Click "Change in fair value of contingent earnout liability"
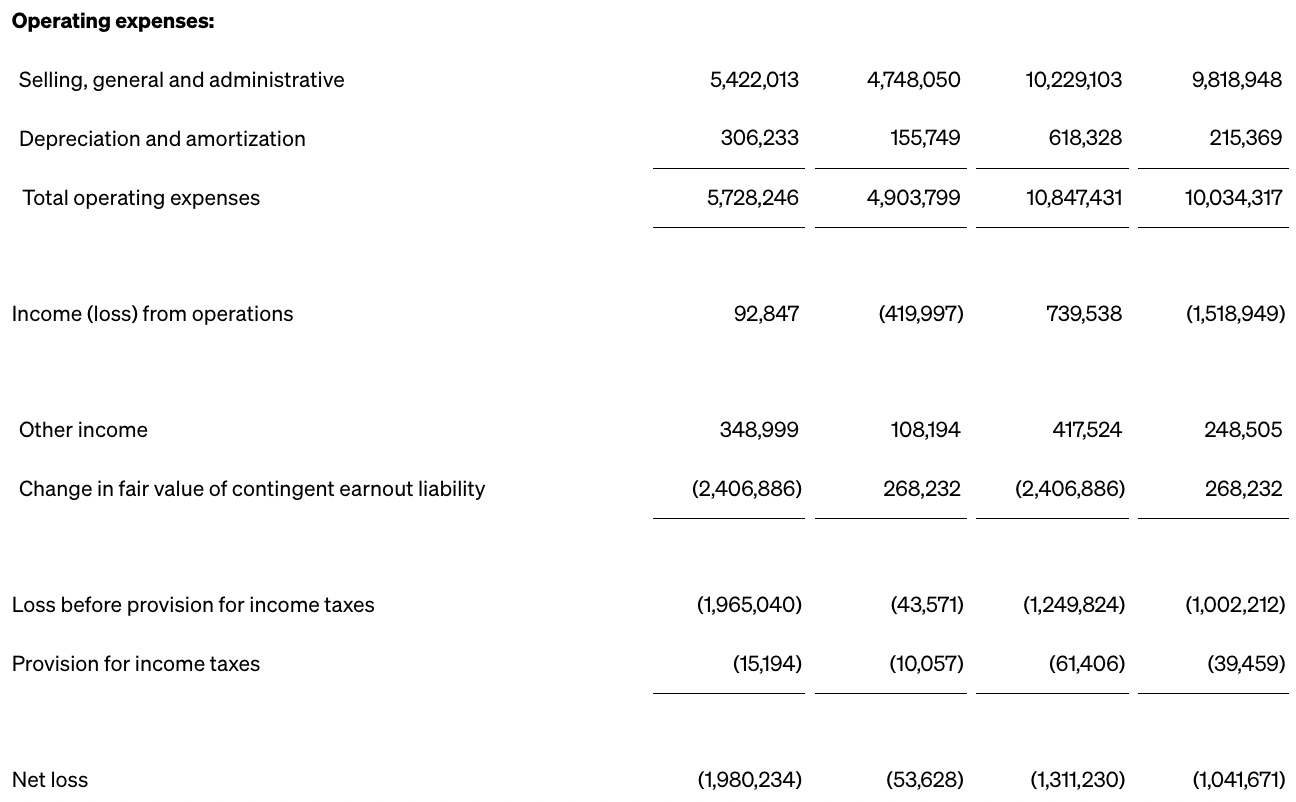Viewport: 1296px width, 802px height. 252,489
